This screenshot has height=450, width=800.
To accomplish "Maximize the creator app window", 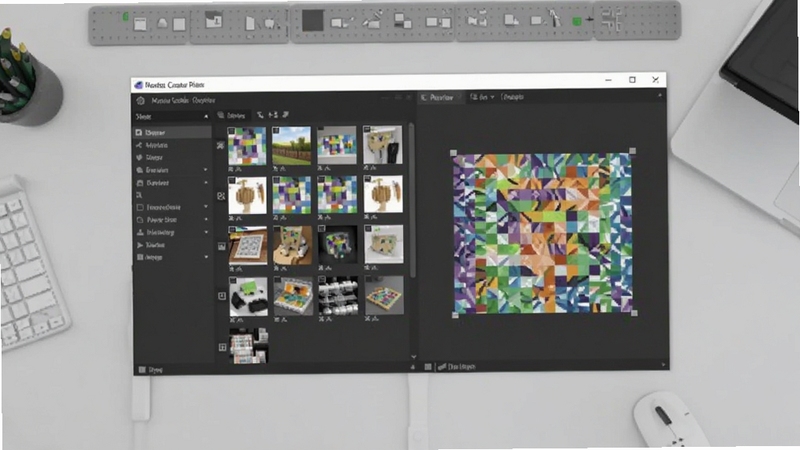I will coord(632,80).
